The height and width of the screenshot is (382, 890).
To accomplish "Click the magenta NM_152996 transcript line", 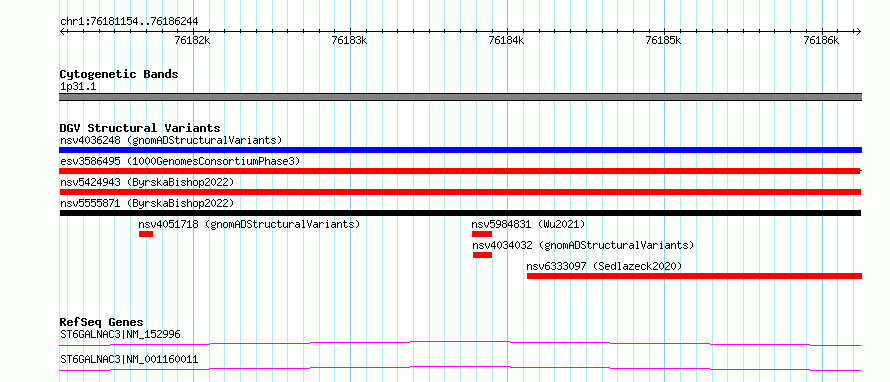I will [x=460, y=343].
